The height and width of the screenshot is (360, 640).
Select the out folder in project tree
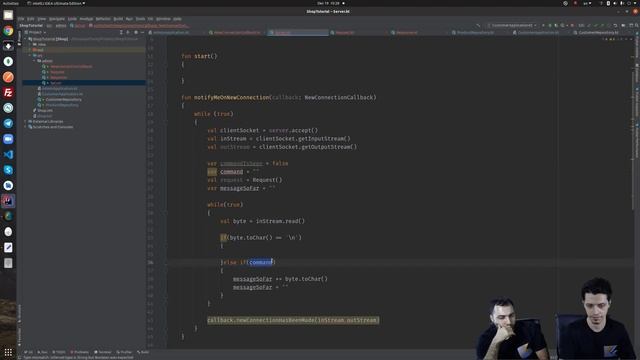coord(84,50)
